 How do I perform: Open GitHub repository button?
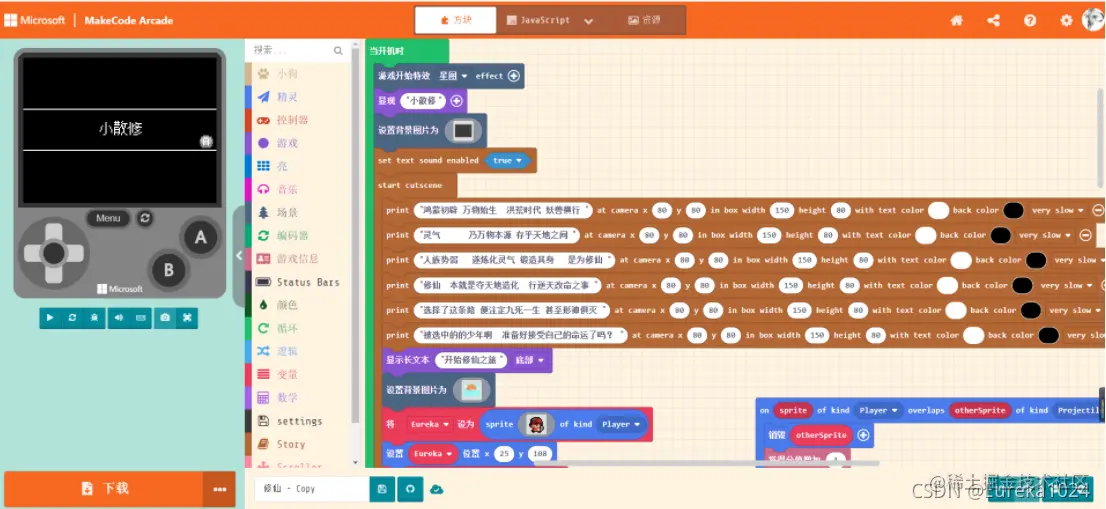coord(410,489)
